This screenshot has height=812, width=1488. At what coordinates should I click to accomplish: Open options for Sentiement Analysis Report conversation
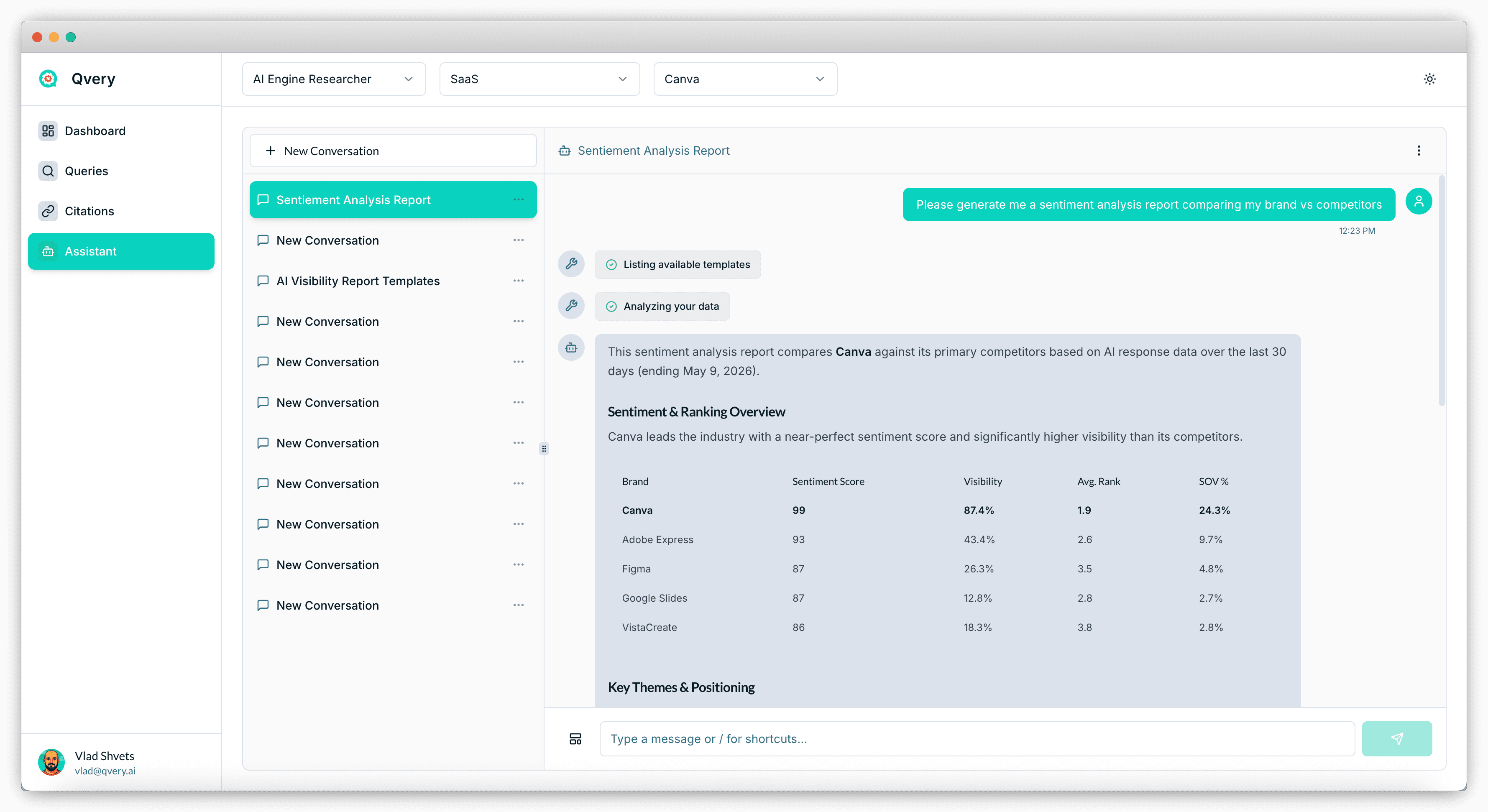tap(518, 200)
